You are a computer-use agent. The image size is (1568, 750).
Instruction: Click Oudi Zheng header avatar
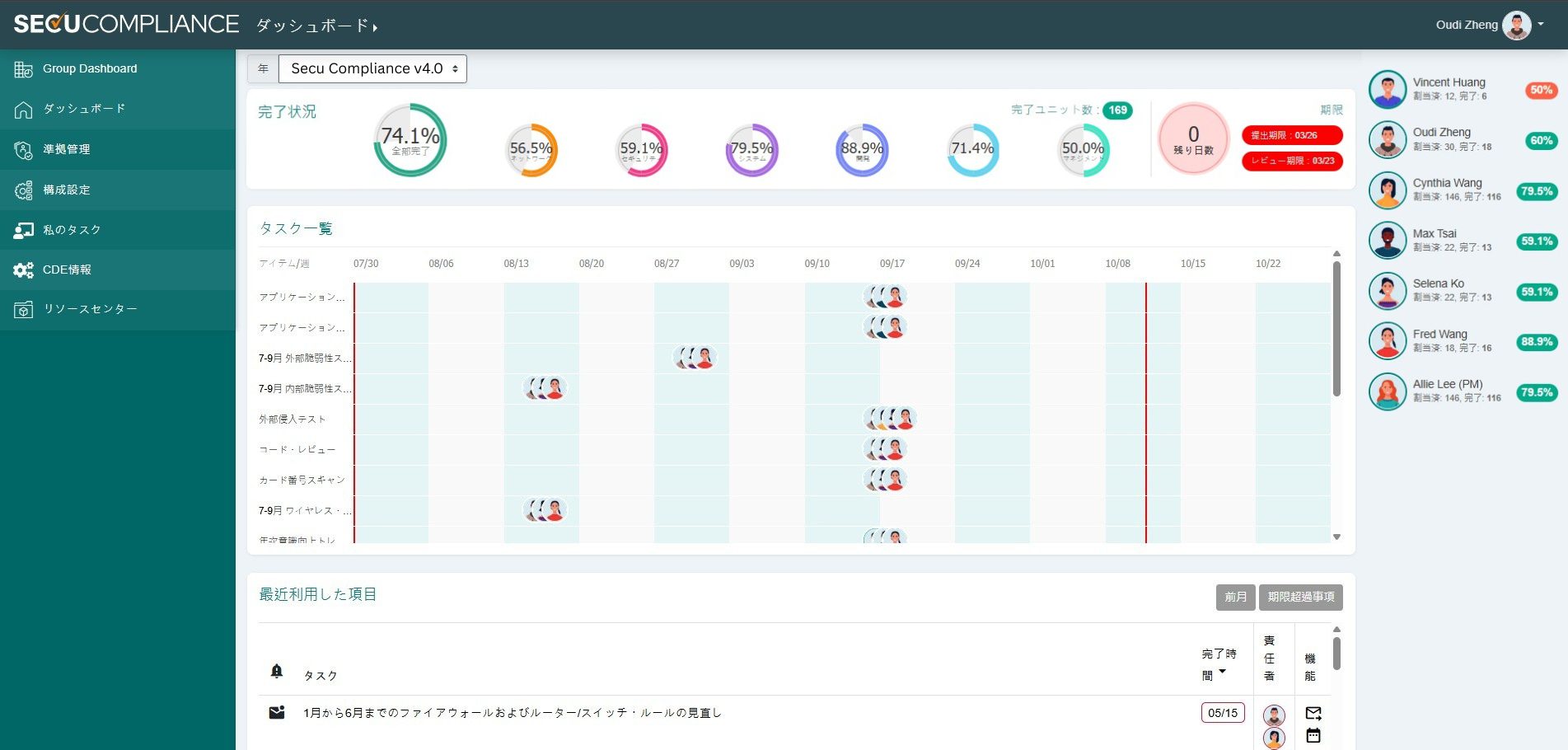tap(1516, 25)
